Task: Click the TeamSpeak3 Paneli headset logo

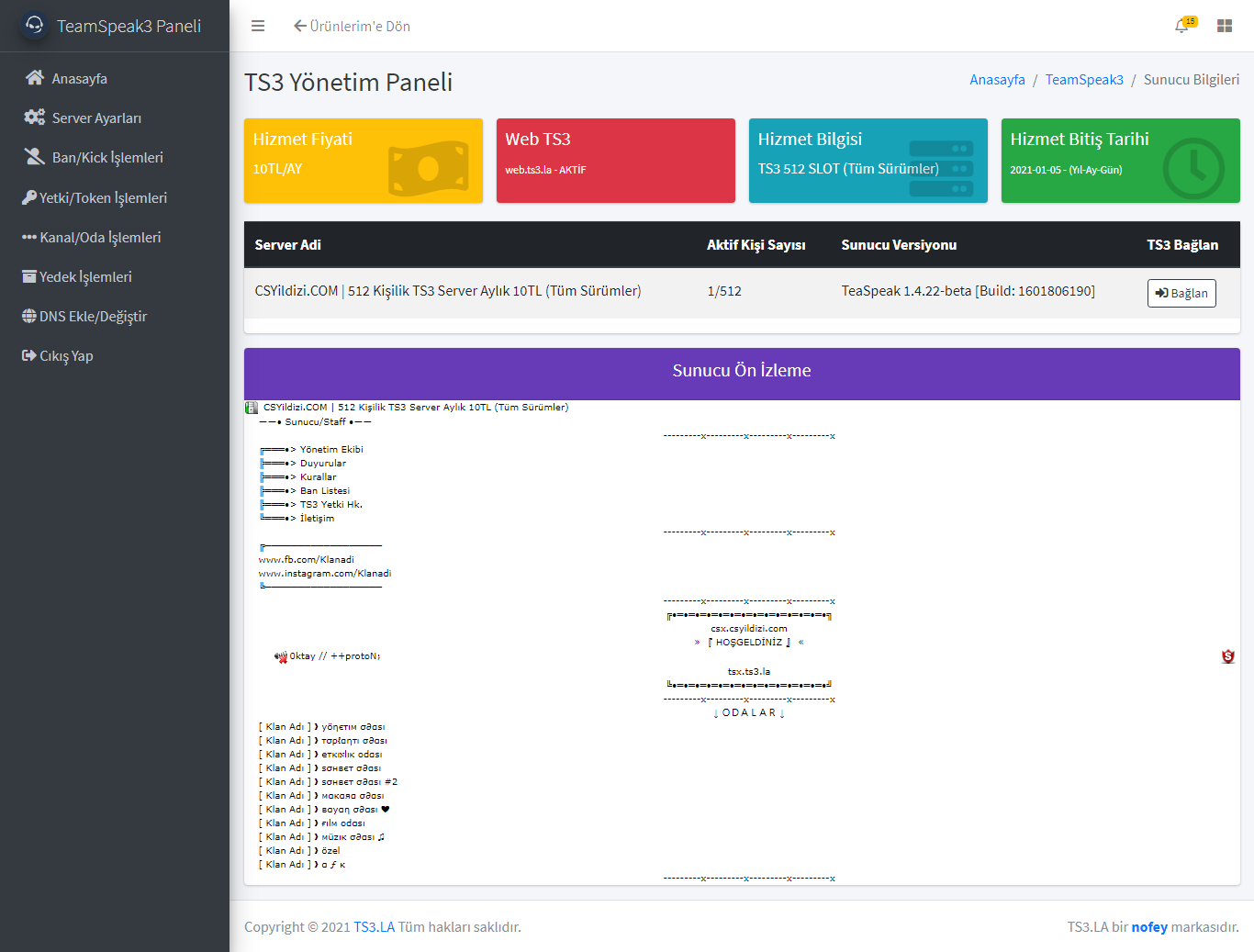Action: 35,25
